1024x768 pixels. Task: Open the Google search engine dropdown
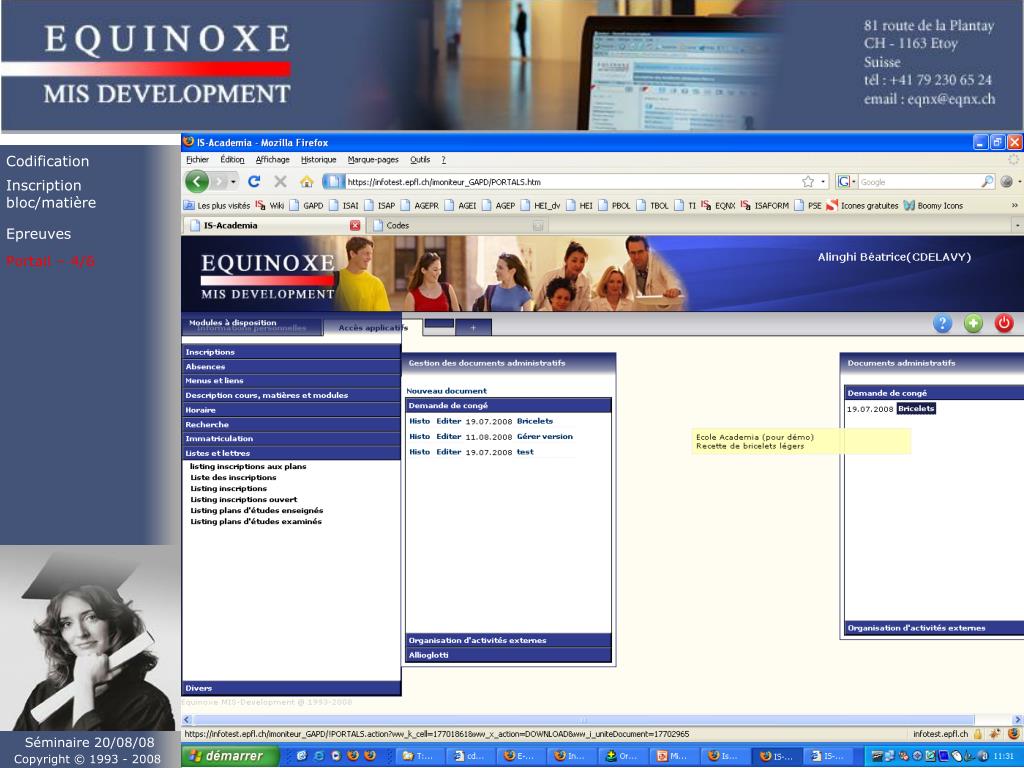(x=846, y=182)
